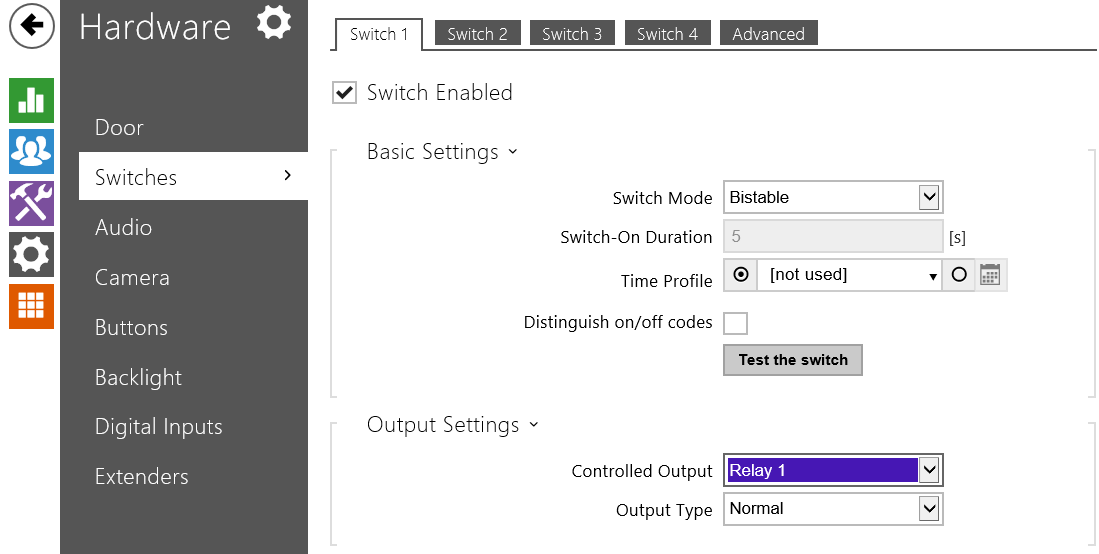The image size is (1099, 554).
Task: Enable Distinguish on/off codes checkbox
Action: 735,323
